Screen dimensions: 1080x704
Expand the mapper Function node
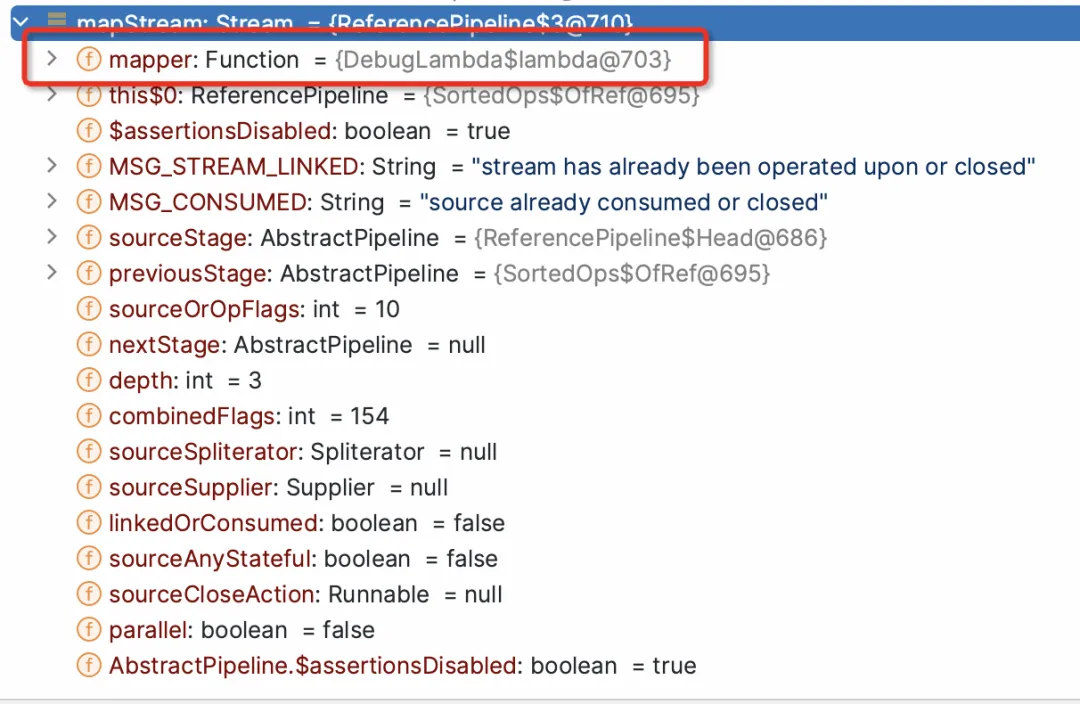[52, 59]
